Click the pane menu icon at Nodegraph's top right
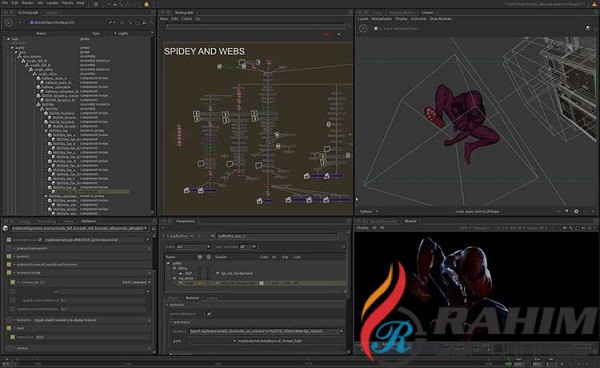This screenshot has width=600, height=368. pos(350,12)
